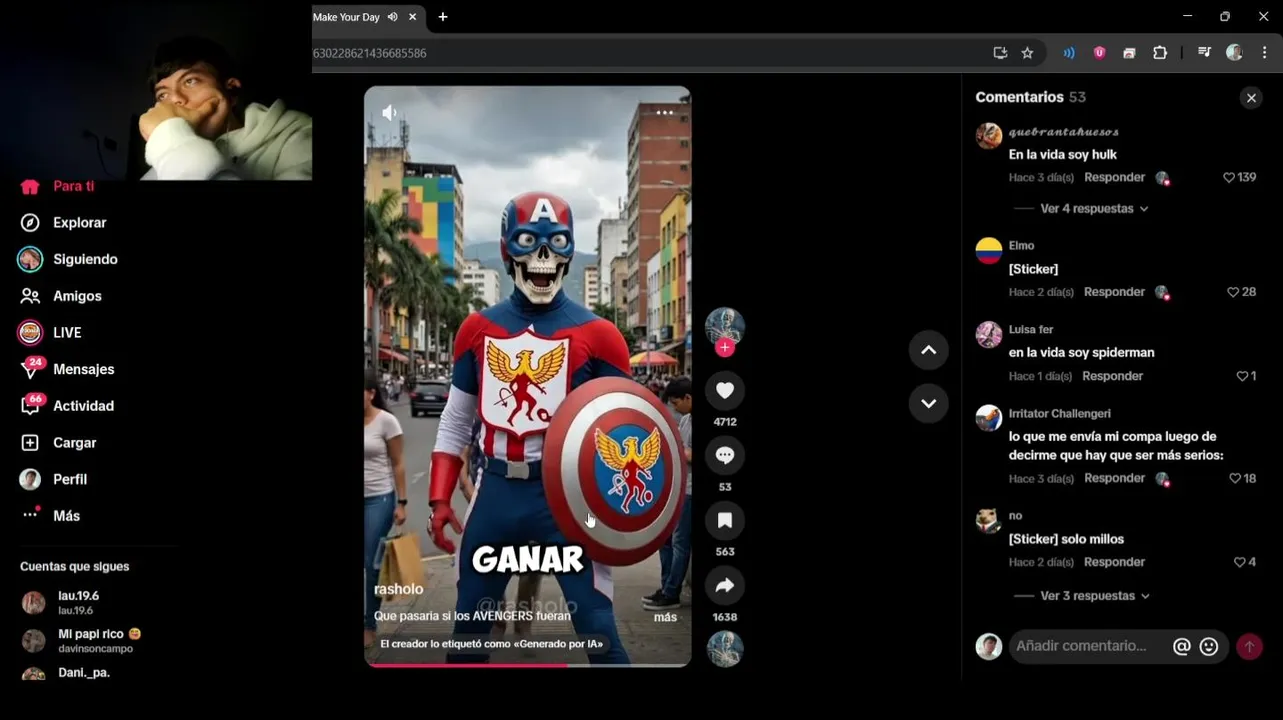Like Luisa fer comment heart
This screenshot has width=1283, height=720.
[x=1242, y=376]
